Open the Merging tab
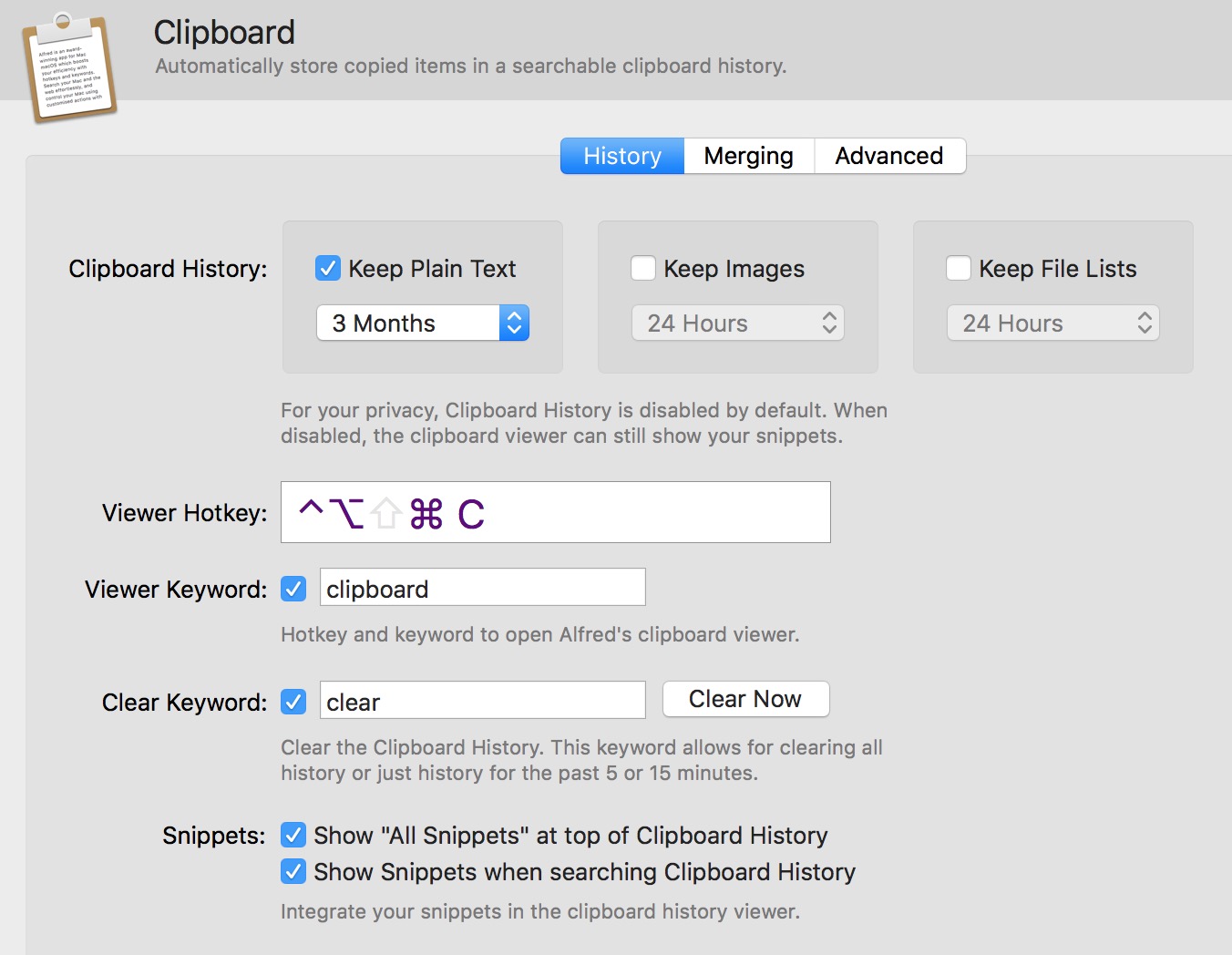Image resolution: width=1232 pixels, height=955 pixels. [749, 156]
